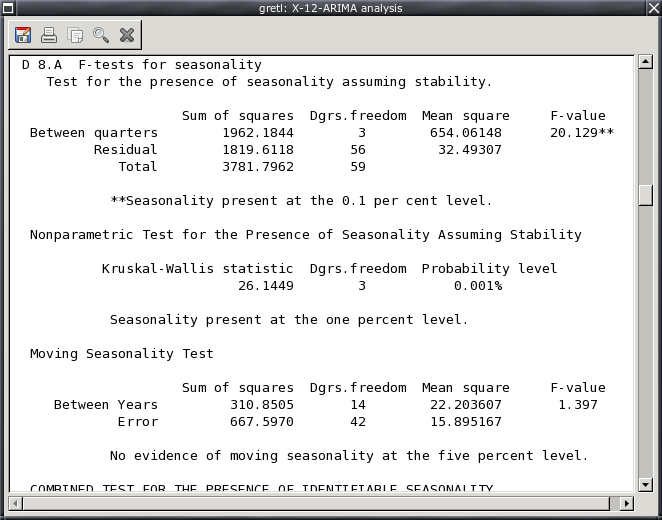Click the Print icon in toolbar
Screen dimensions: 662x520
click(49, 35)
